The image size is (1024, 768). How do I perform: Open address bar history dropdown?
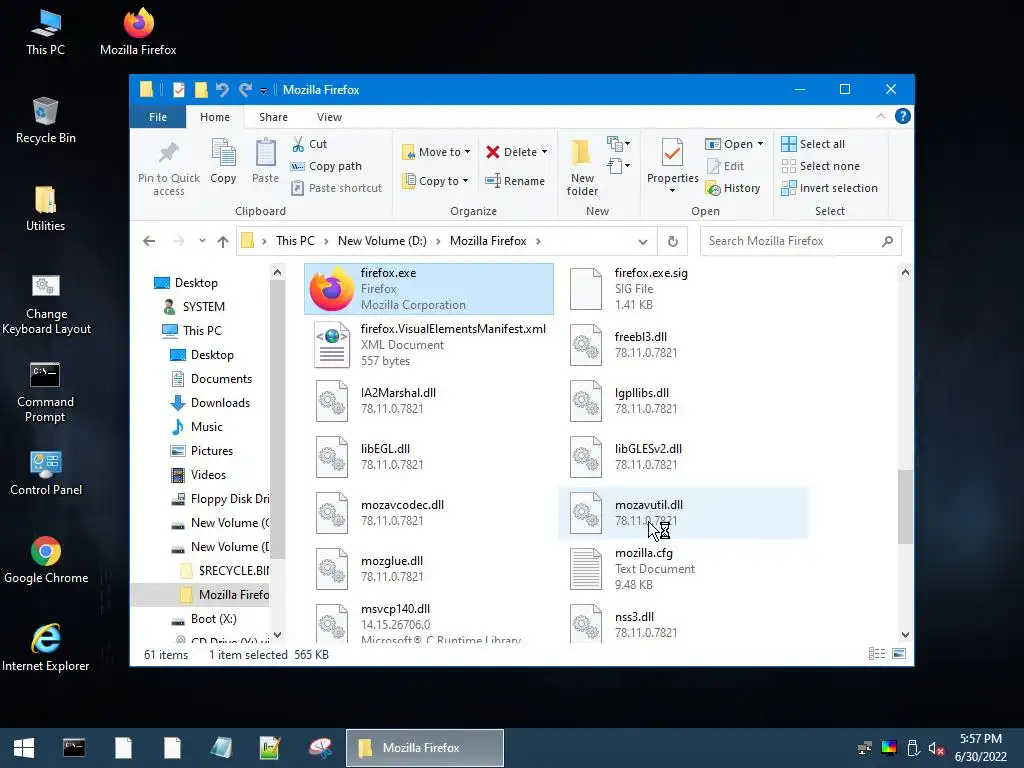643,241
